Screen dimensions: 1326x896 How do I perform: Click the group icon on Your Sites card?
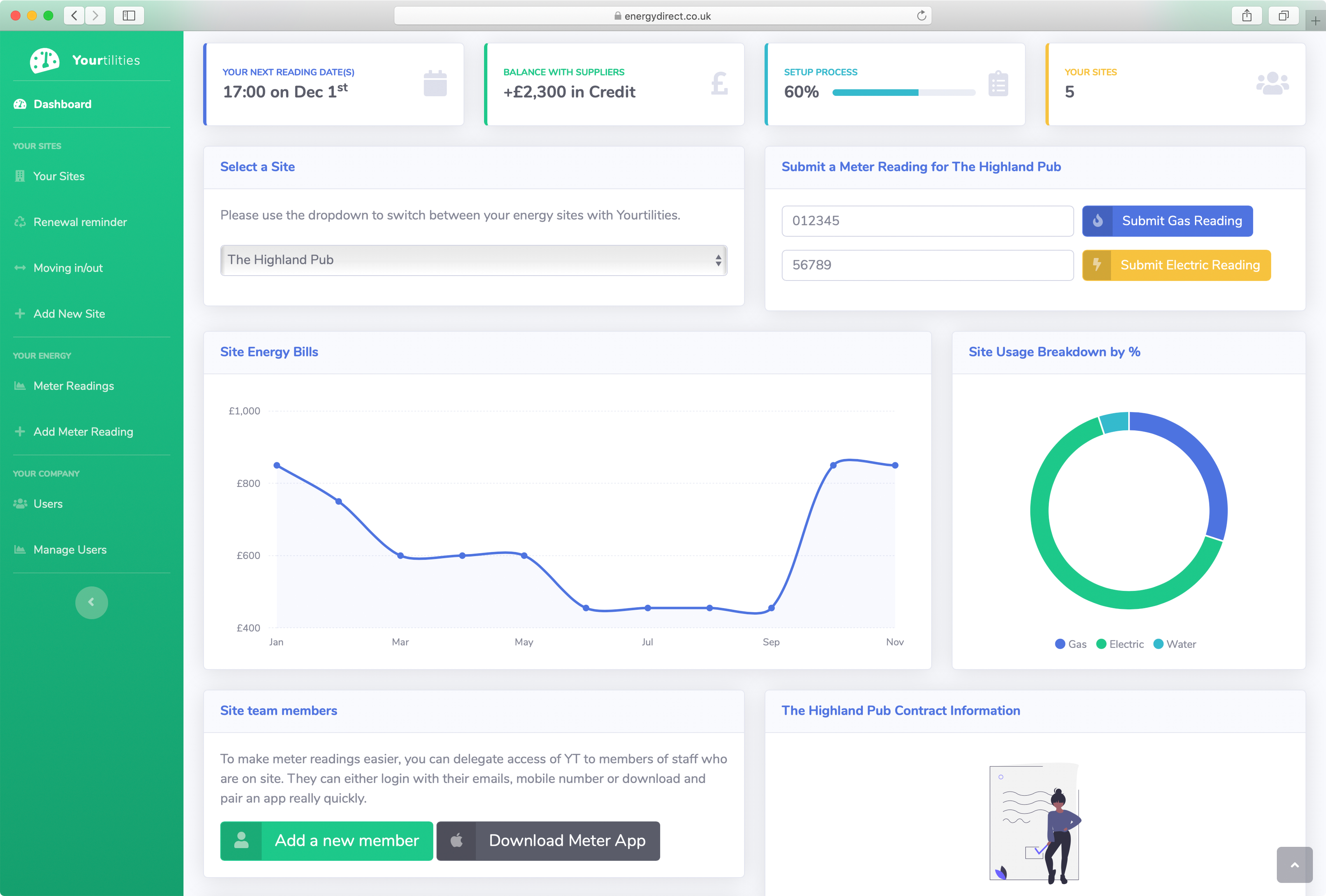pos(1272,83)
